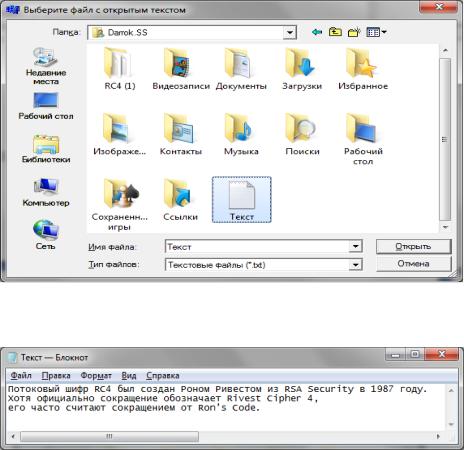Click the Открыть button

[413, 247]
